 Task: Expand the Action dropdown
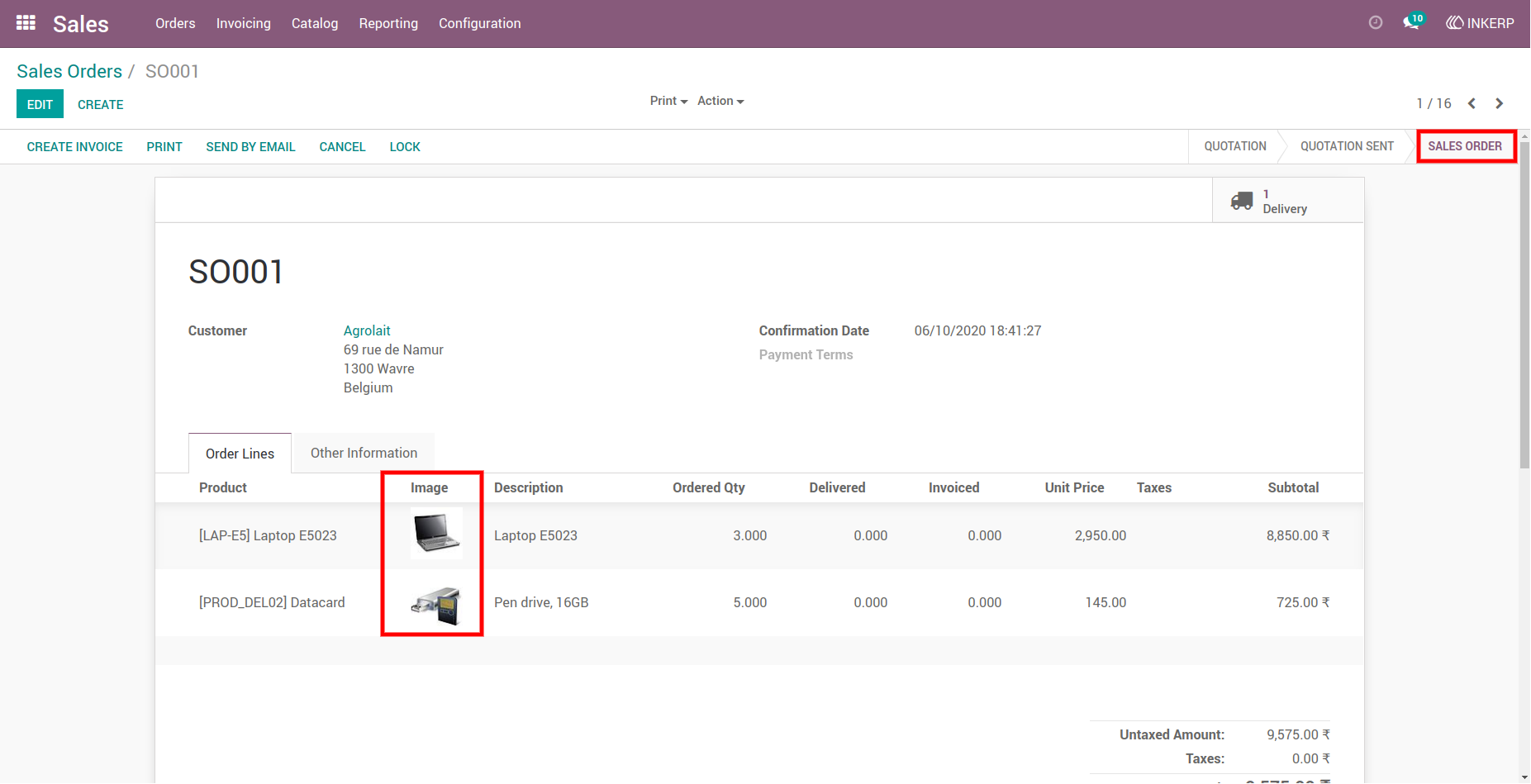[x=720, y=101]
